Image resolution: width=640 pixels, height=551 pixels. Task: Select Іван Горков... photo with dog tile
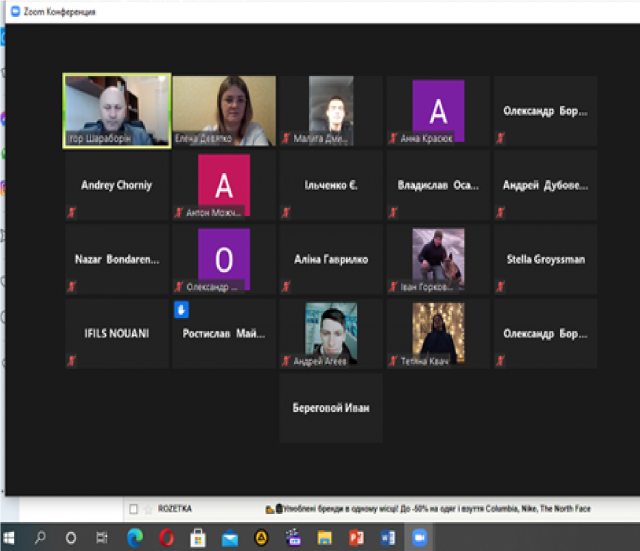point(438,259)
